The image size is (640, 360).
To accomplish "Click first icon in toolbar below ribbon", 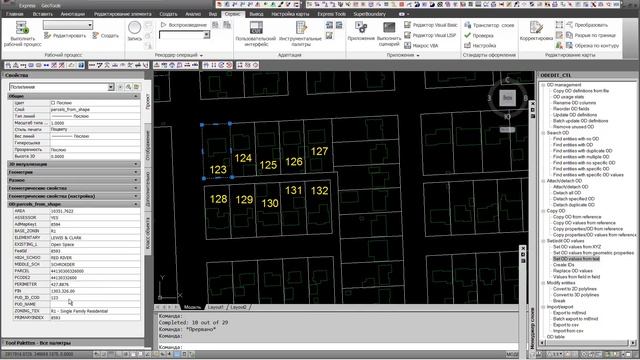I will point(9,65).
